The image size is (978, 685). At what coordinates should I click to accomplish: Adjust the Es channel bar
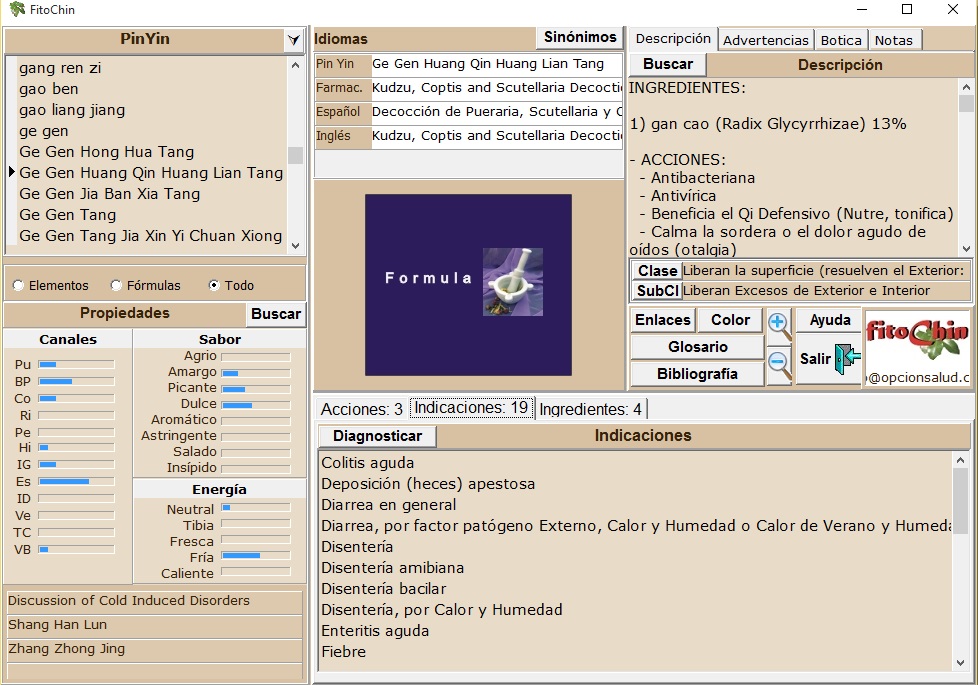point(76,482)
